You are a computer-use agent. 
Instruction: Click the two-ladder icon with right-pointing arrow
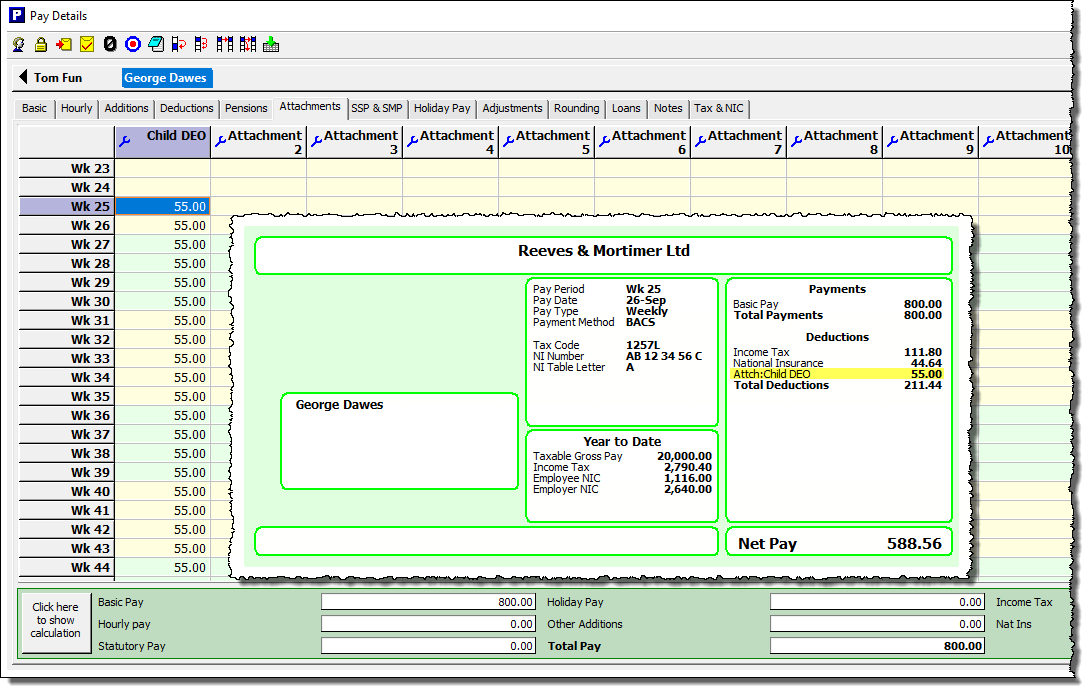click(x=225, y=45)
